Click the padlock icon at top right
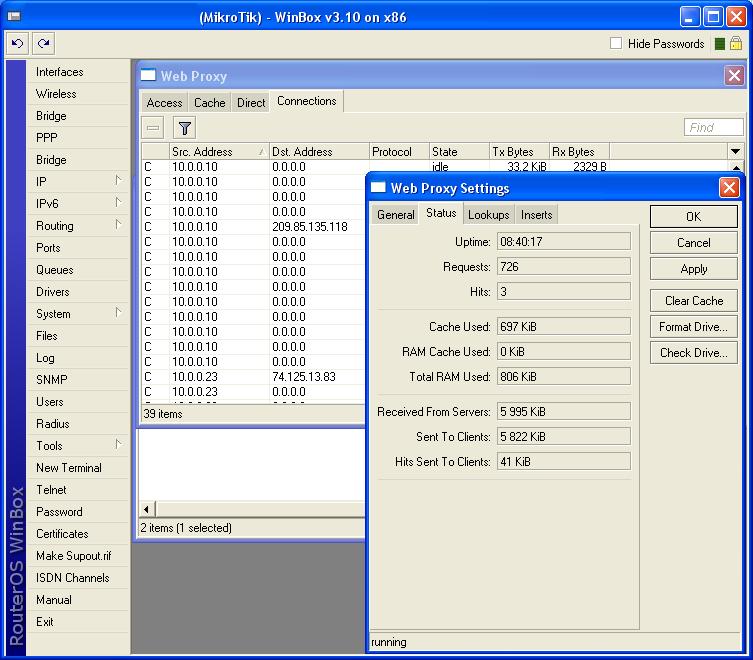The width and height of the screenshot is (753, 660). pyautogui.click(x=736, y=43)
